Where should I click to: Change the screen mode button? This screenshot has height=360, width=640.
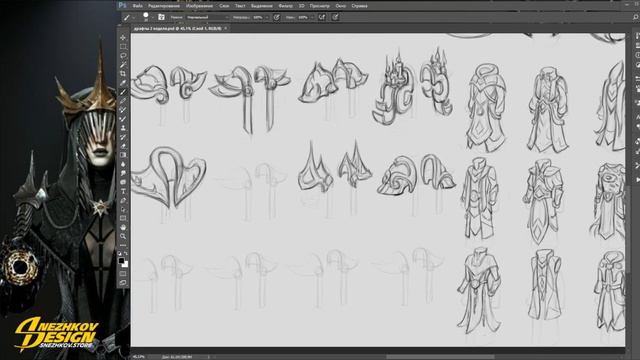(123, 282)
